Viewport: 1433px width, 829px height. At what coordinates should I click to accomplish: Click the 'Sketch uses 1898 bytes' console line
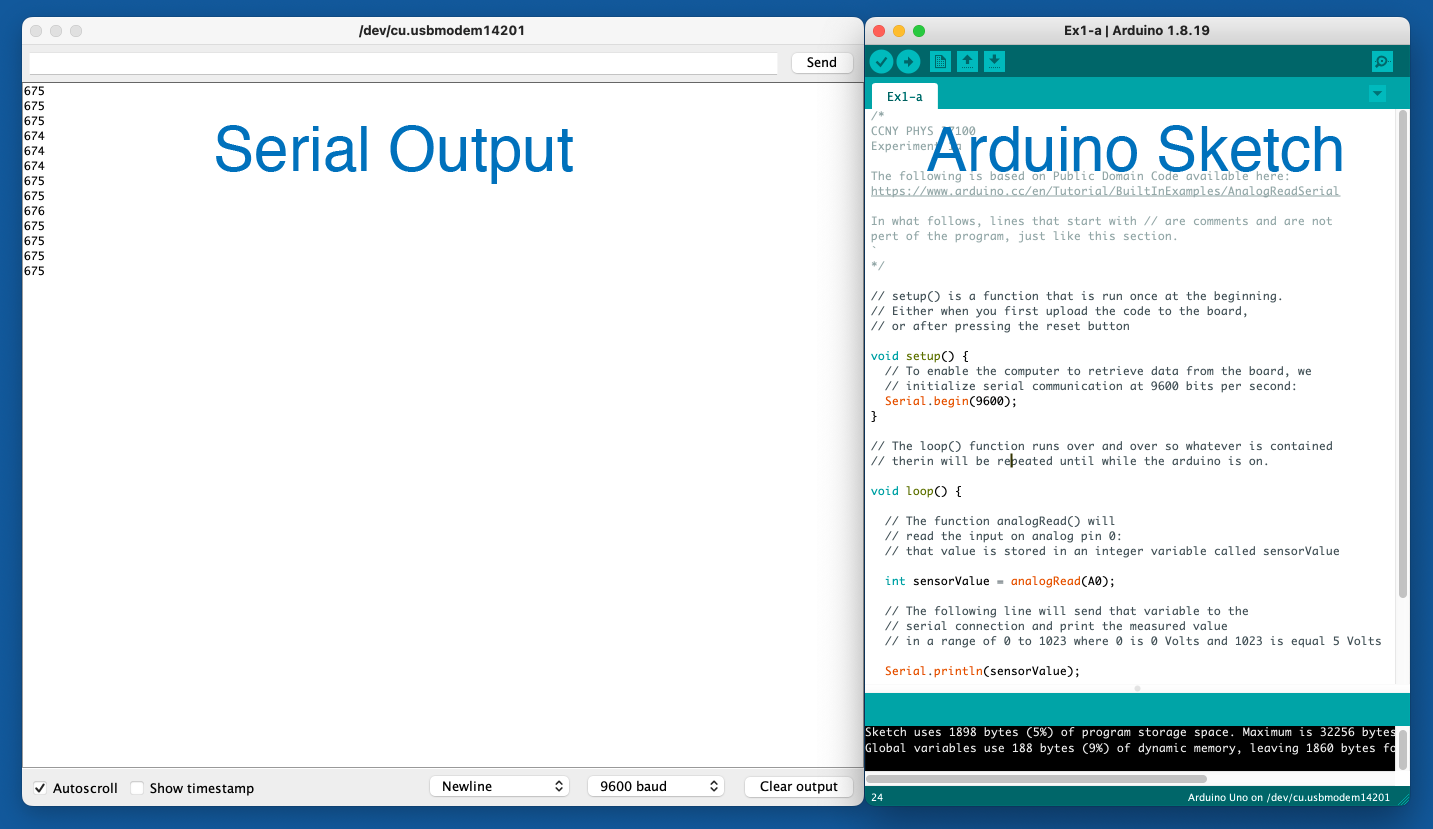[1130, 732]
